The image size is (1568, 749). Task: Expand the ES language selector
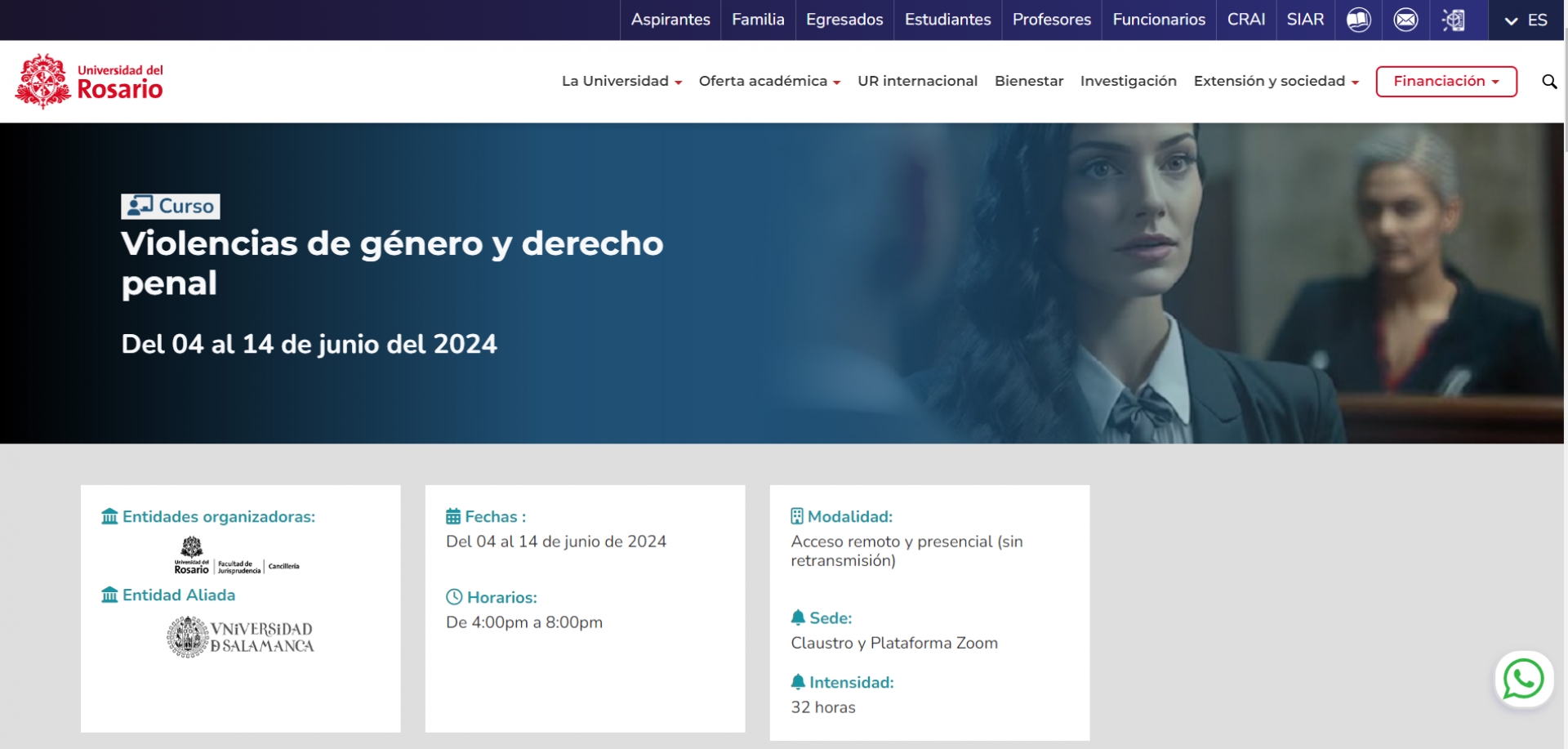click(x=1526, y=20)
